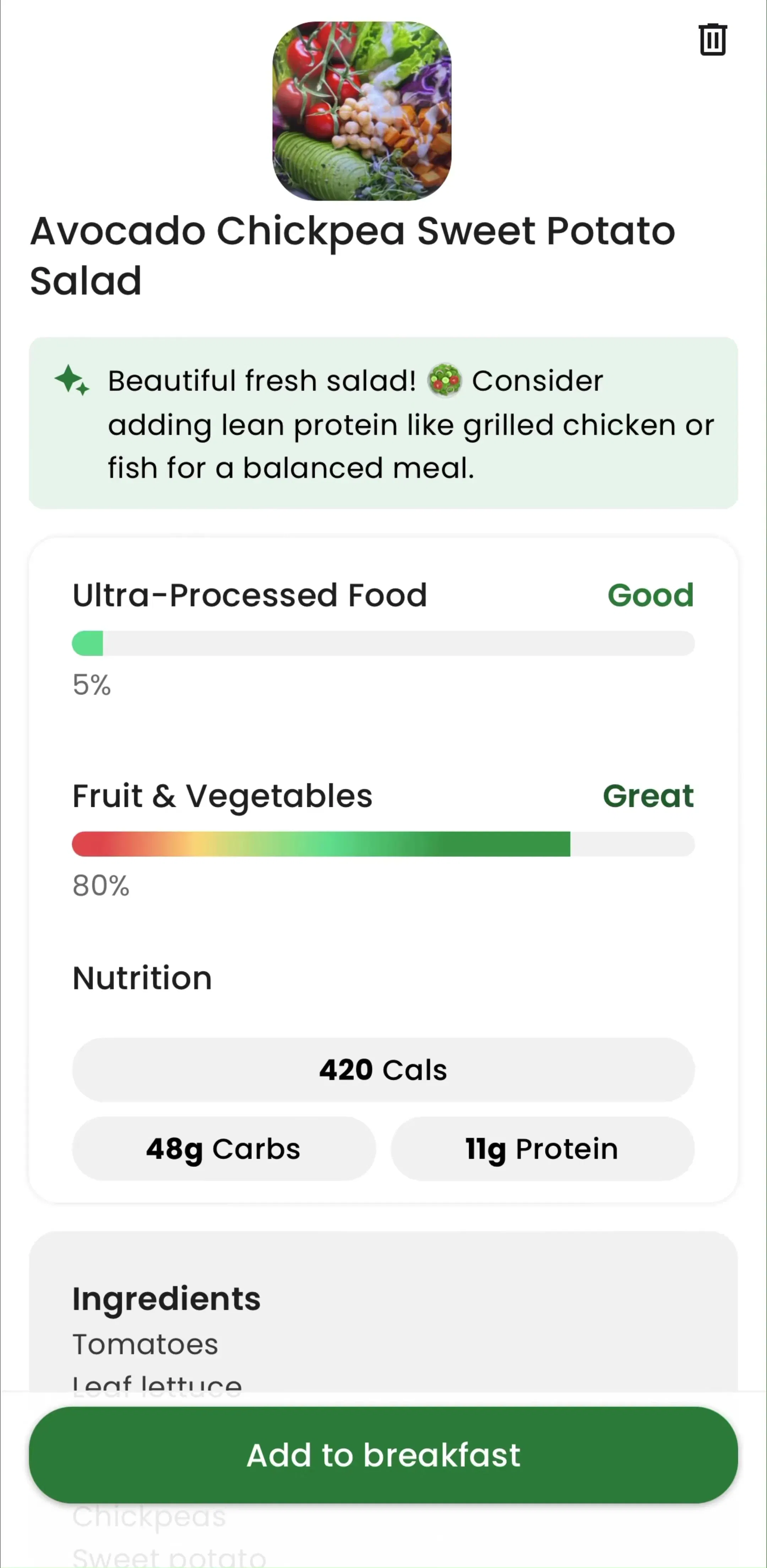Tap the salad bowl emoji
Viewport: 767px width, 1568px height.
pyautogui.click(x=445, y=381)
